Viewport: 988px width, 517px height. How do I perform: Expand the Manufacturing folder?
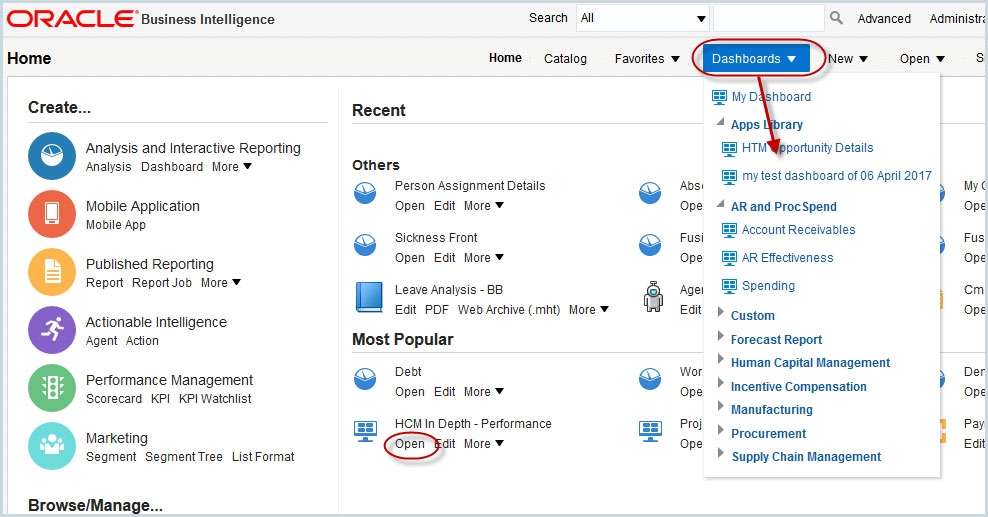pos(721,406)
